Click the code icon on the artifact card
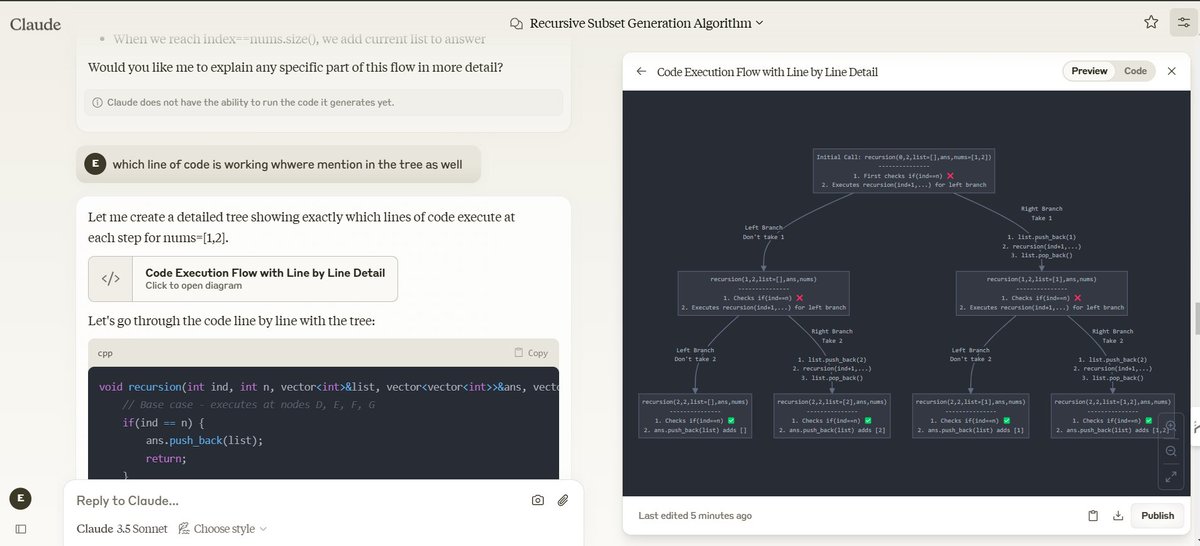 [x=111, y=279]
